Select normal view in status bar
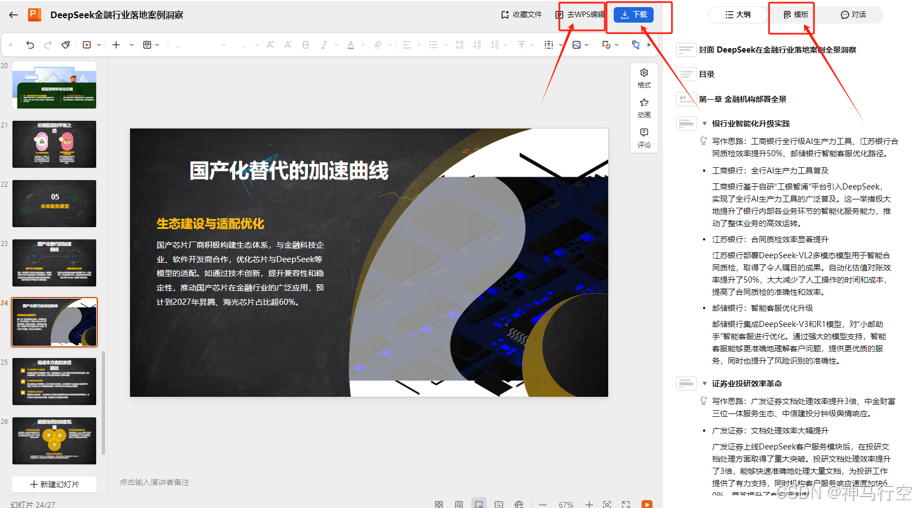The width and height of the screenshot is (916, 508). coord(479,504)
